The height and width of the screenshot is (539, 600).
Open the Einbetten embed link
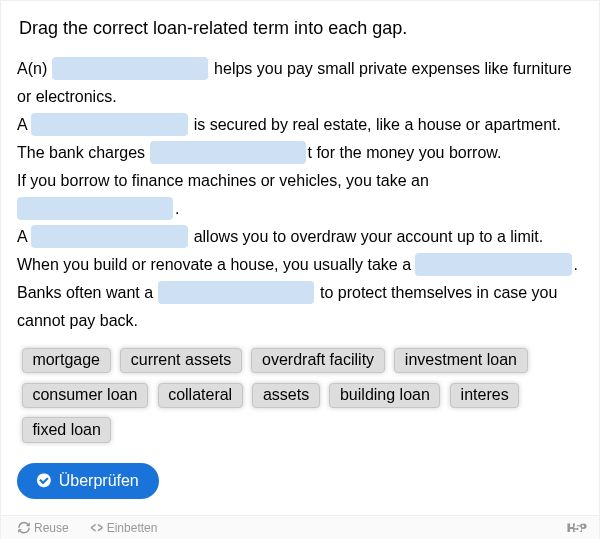coord(124,528)
